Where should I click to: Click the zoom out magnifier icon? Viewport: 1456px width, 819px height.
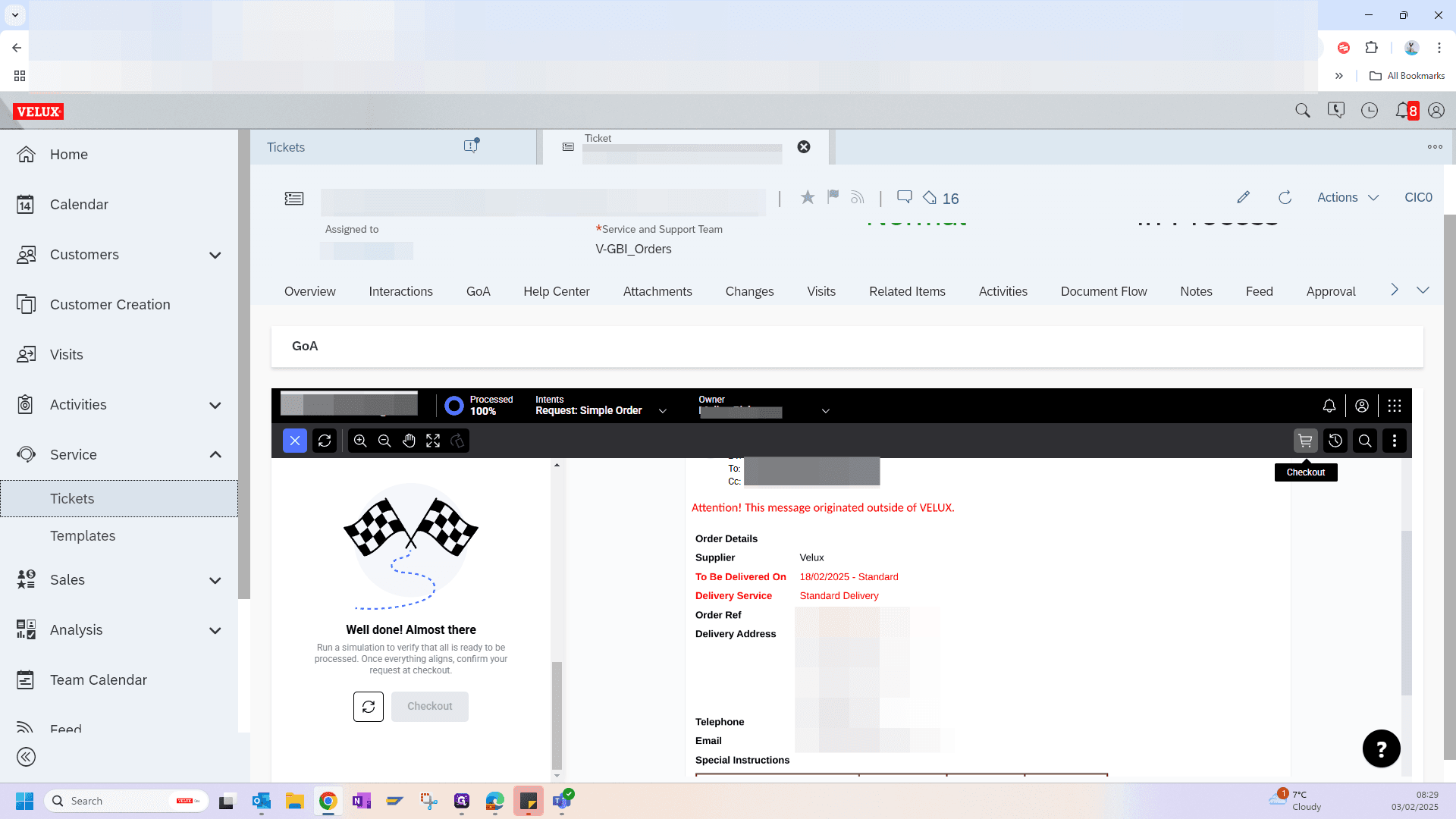384,441
